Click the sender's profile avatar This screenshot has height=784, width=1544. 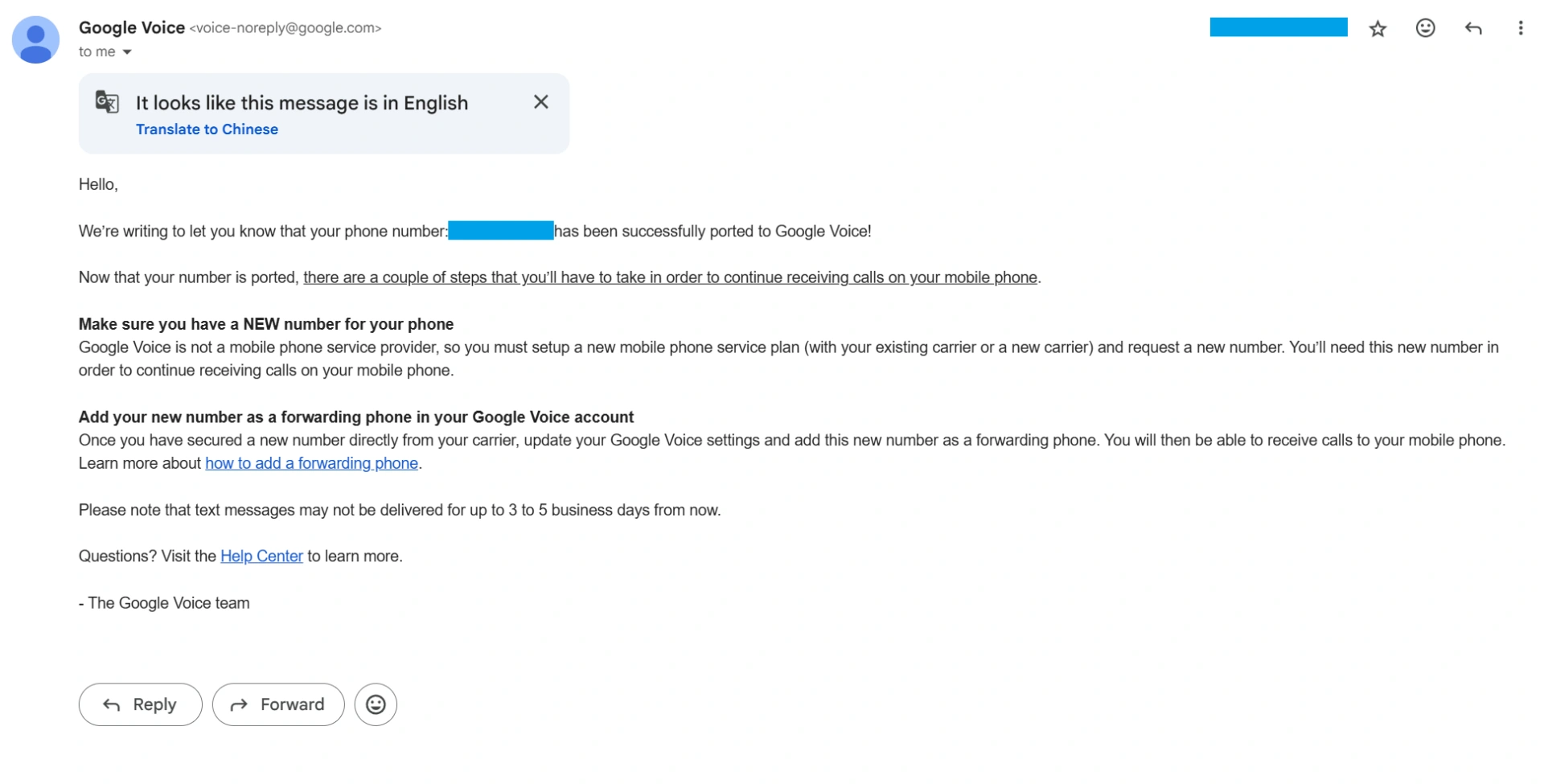tap(35, 39)
